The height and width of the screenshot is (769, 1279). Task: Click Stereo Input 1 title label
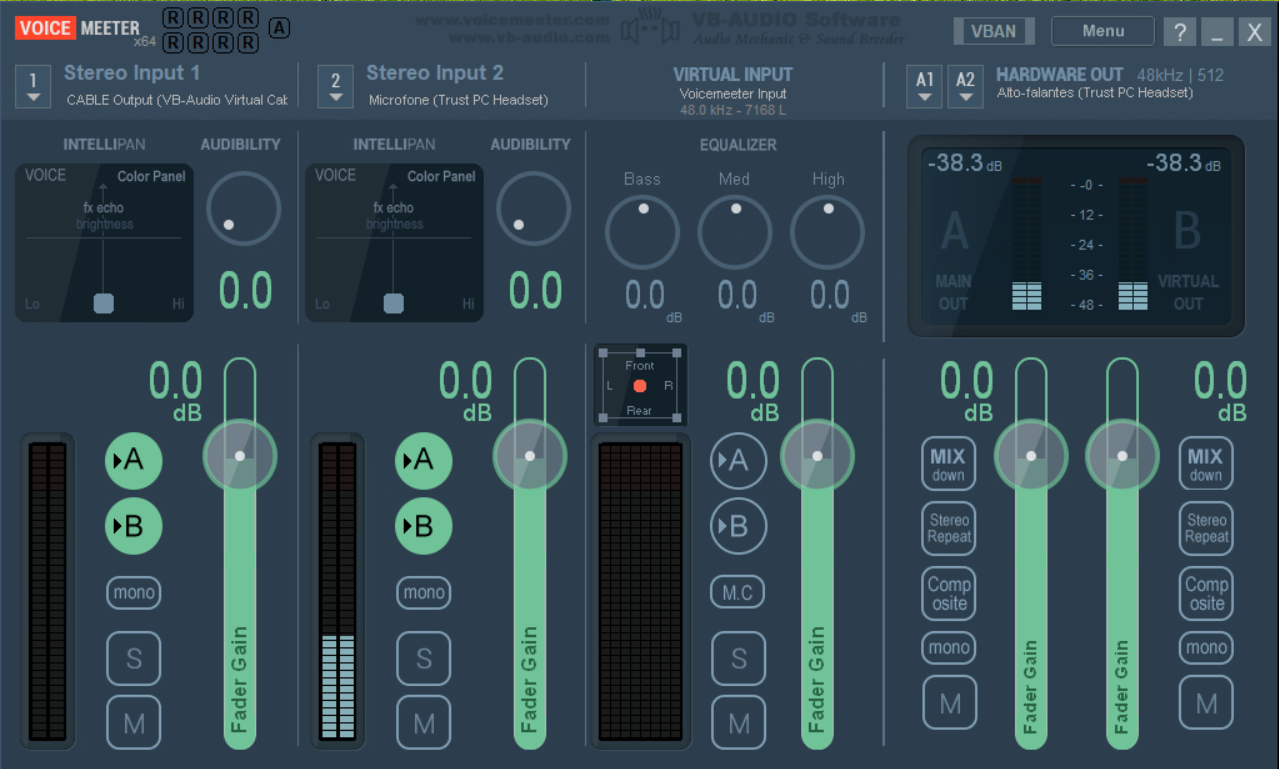132,73
